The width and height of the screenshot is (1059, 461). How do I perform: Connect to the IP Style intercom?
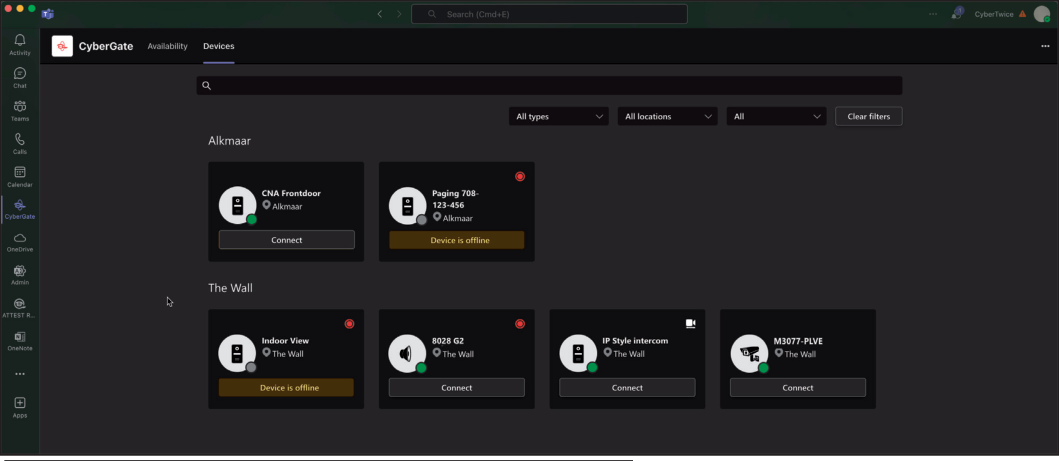[x=627, y=387]
